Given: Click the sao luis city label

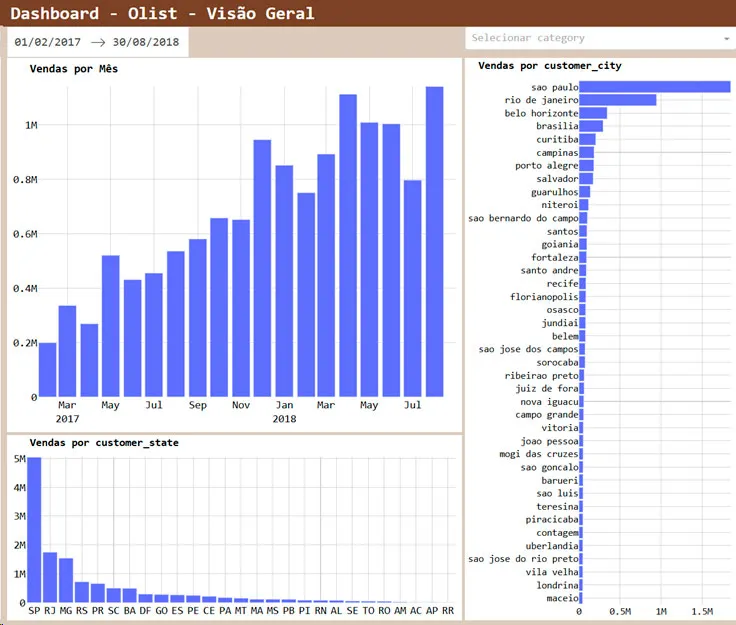Looking at the screenshot, I should click(557, 493).
